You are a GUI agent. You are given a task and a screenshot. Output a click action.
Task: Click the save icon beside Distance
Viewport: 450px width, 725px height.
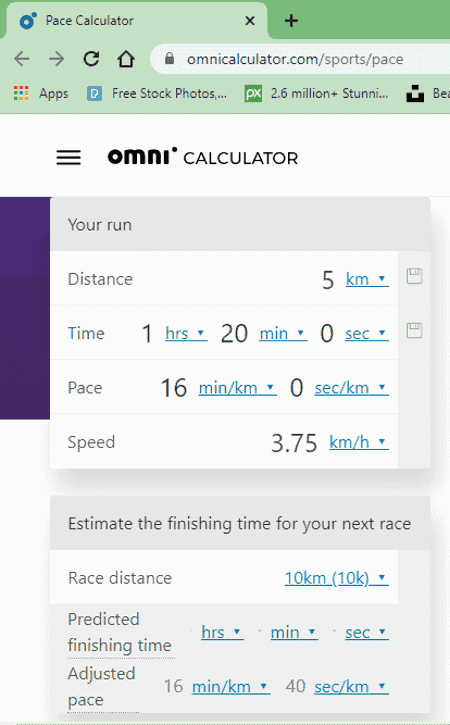click(x=414, y=276)
